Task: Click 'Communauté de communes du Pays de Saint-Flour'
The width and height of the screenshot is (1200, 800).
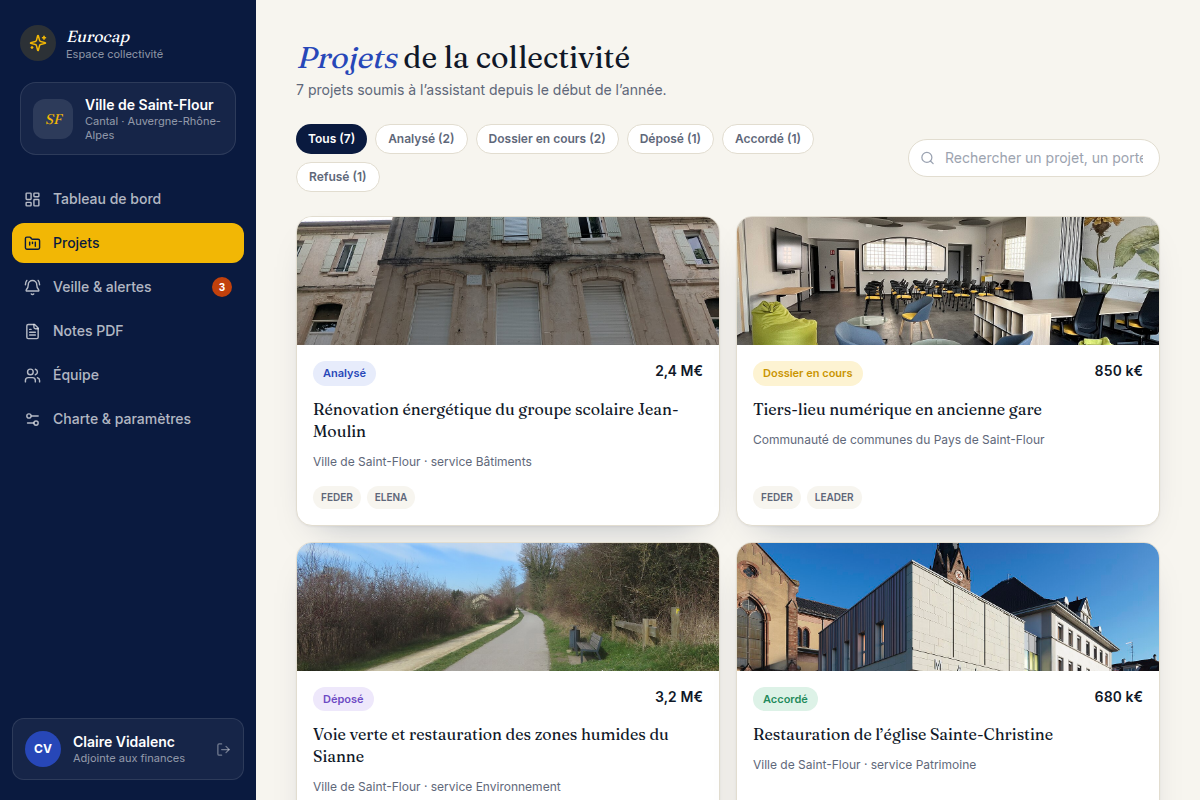Action: click(899, 440)
